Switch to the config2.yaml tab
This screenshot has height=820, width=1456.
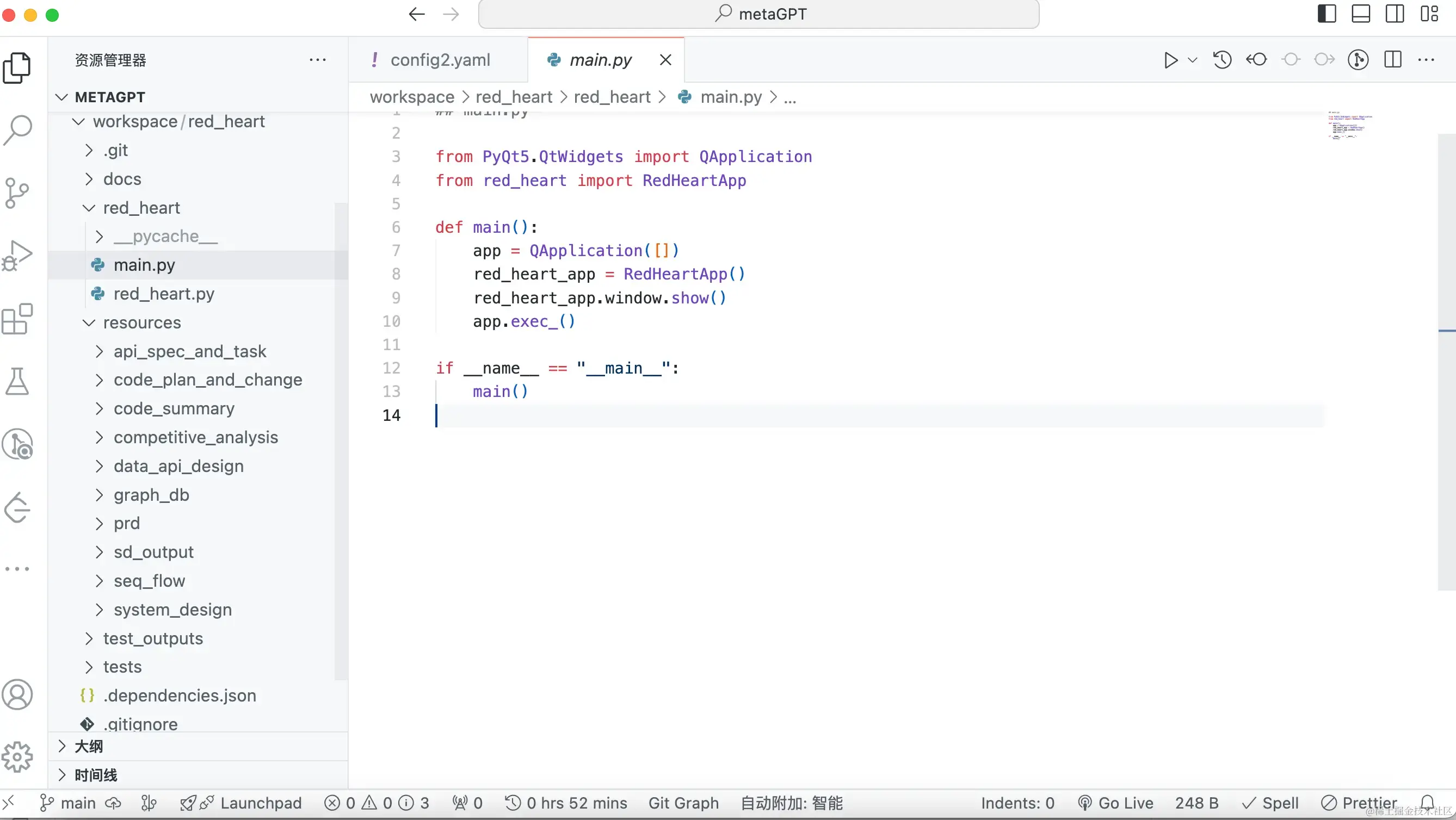(x=440, y=60)
